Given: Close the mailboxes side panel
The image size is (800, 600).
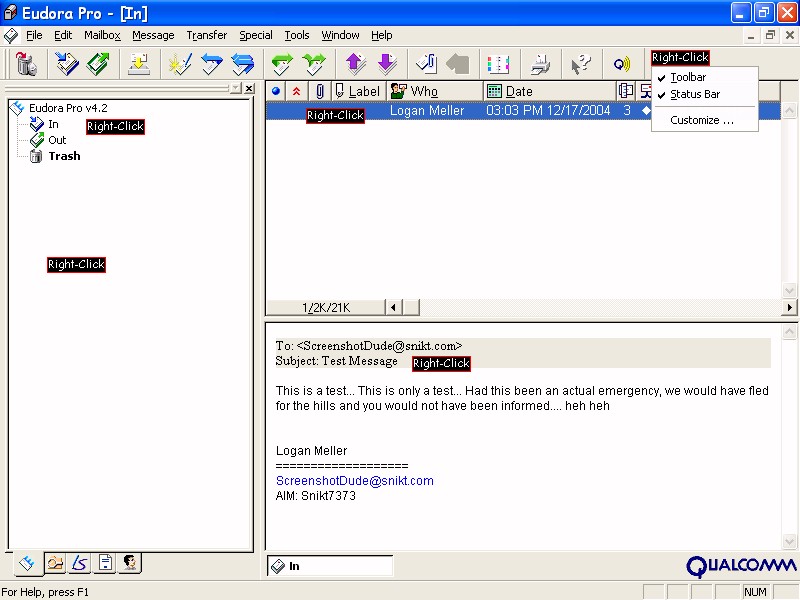Looking at the screenshot, I should [x=249, y=89].
